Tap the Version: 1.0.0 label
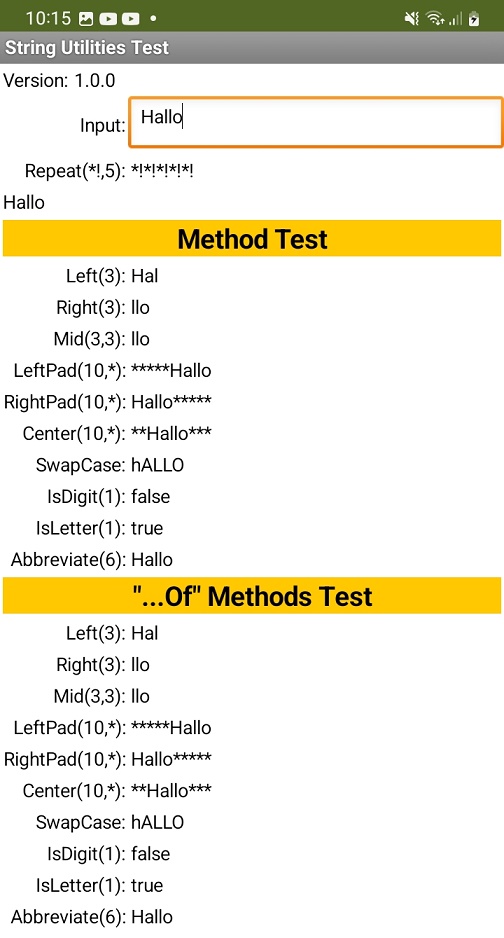The width and height of the screenshot is (504, 938). coord(60,81)
